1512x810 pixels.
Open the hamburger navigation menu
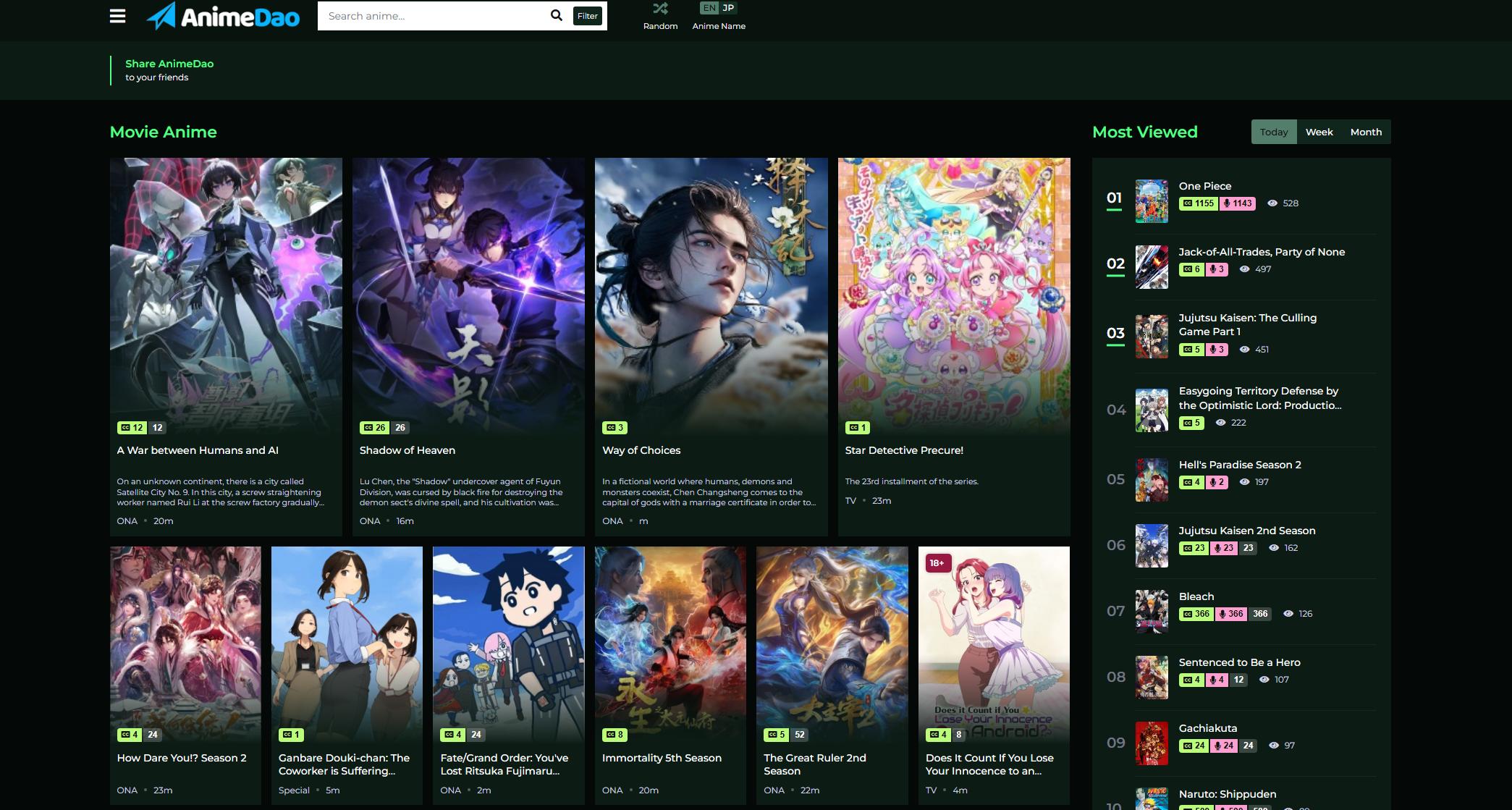[x=117, y=15]
